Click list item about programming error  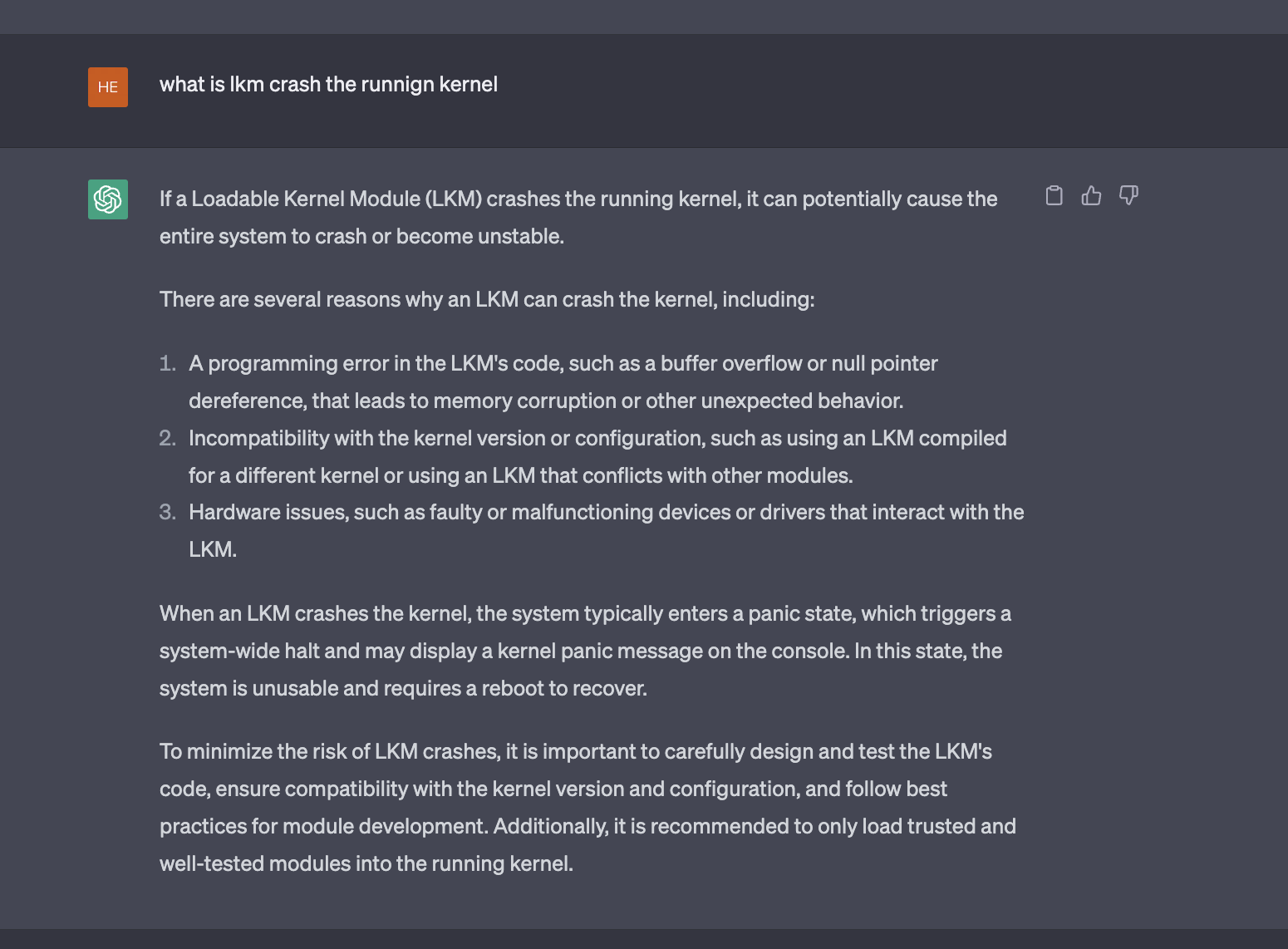(x=563, y=382)
